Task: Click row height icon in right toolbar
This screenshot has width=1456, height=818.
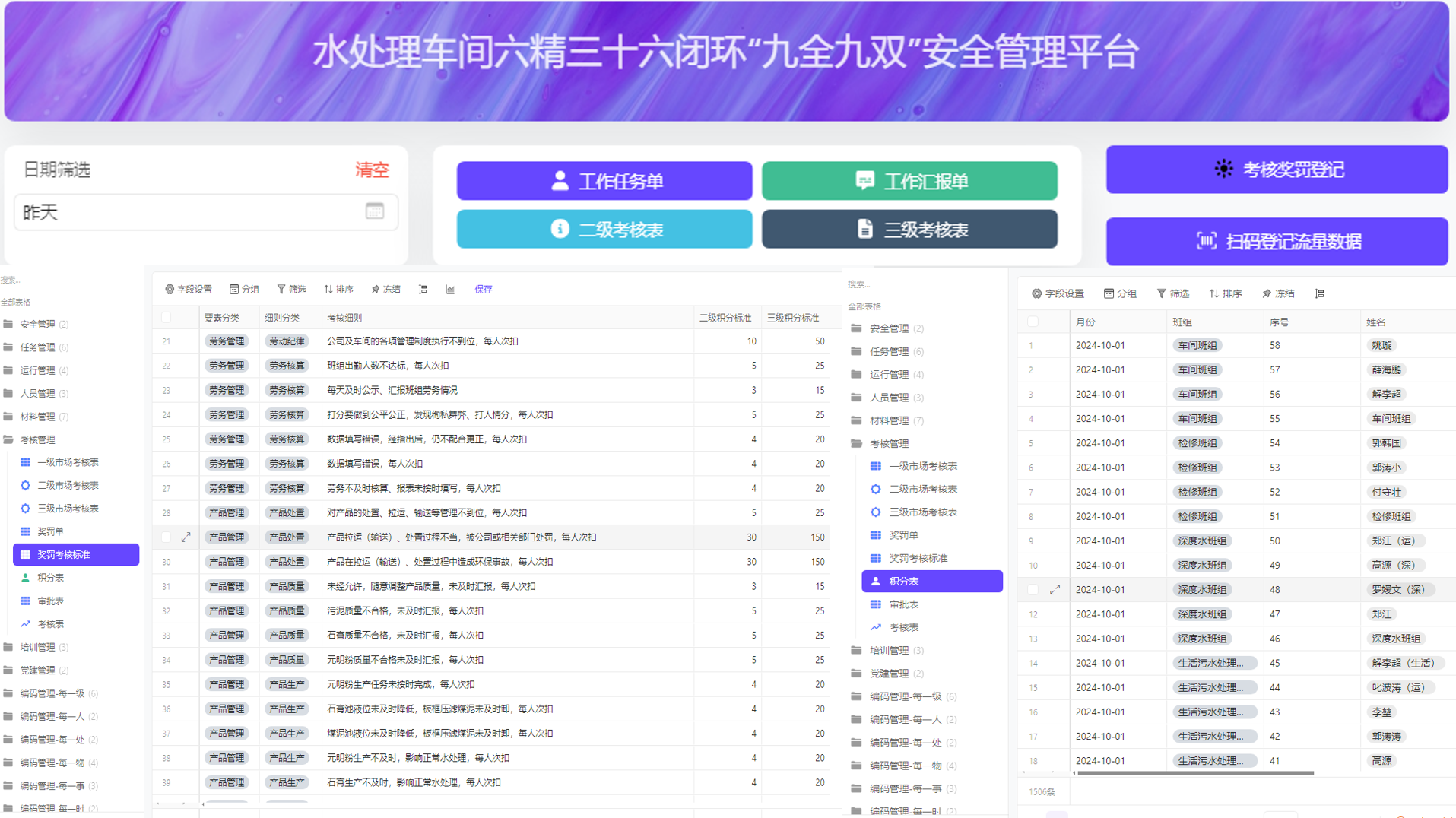Action: point(1320,293)
